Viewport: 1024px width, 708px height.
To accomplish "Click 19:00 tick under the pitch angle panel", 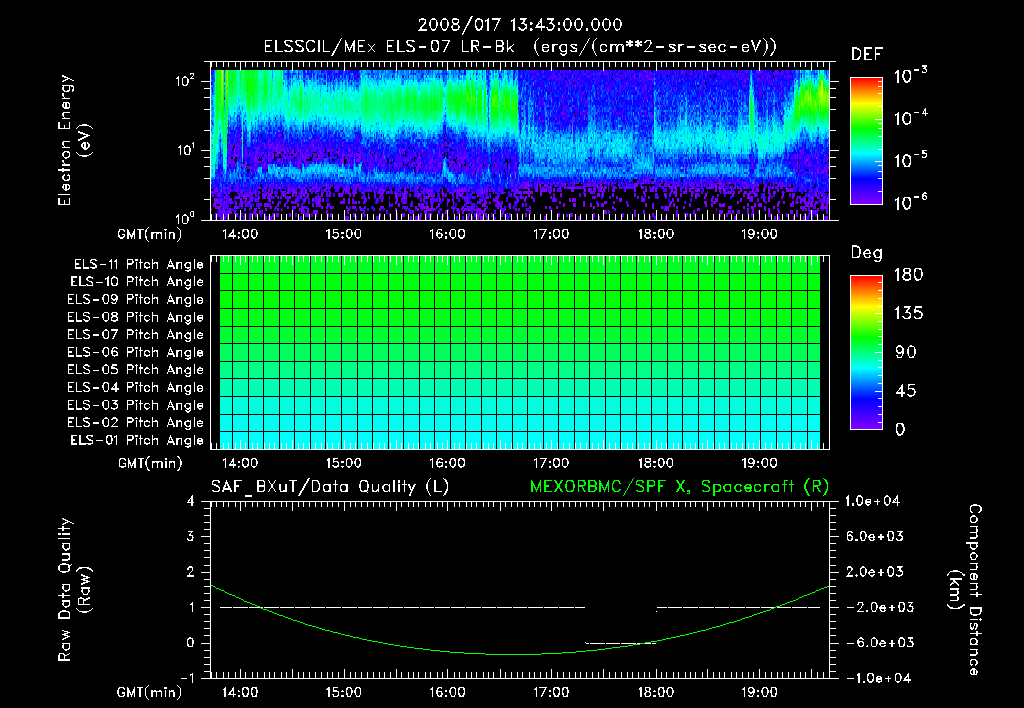I will tap(759, 463).
